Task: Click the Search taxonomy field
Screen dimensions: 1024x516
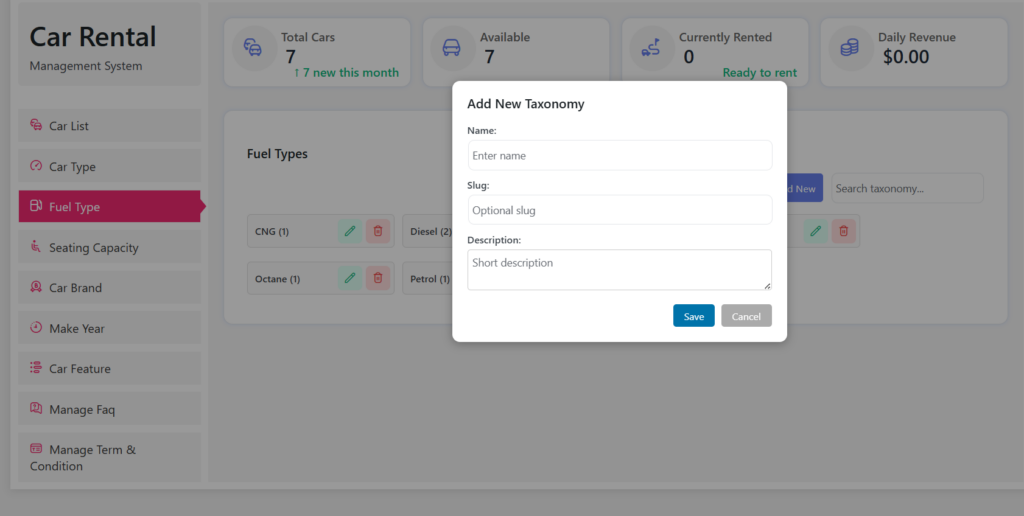Action: [907, 188]
